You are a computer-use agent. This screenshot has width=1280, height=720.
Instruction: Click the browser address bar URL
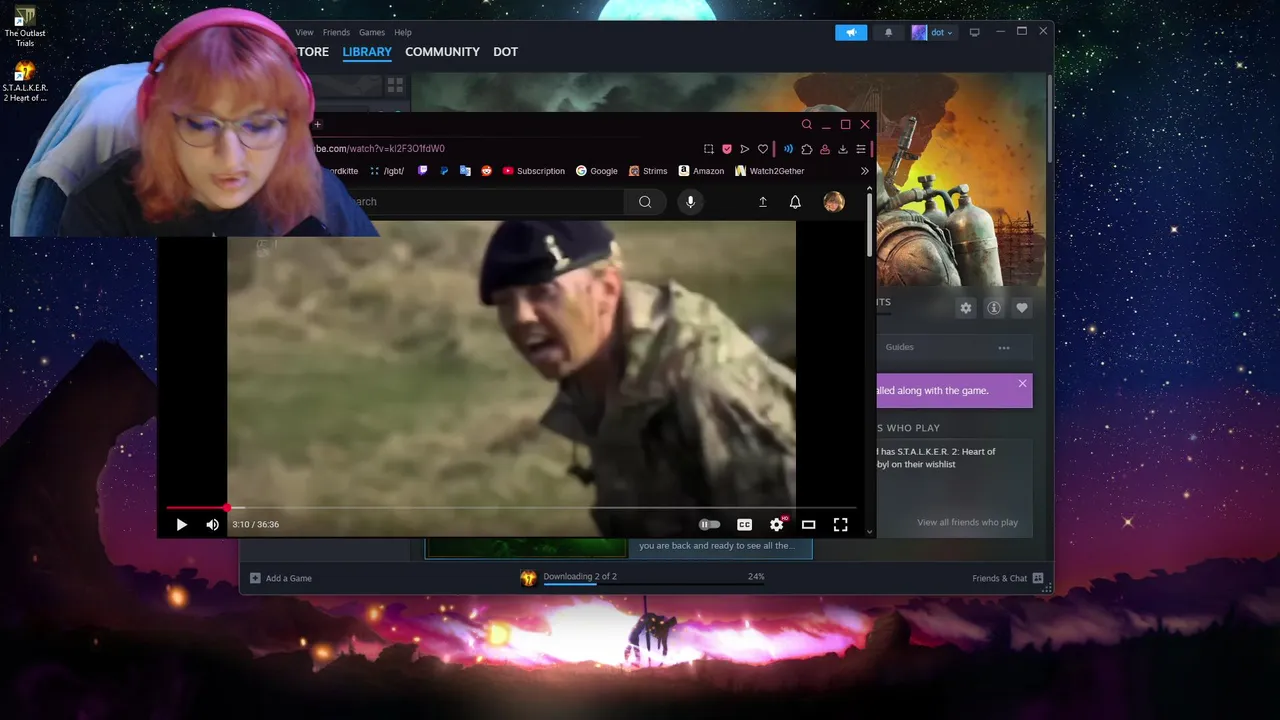[x=381, y=149]
